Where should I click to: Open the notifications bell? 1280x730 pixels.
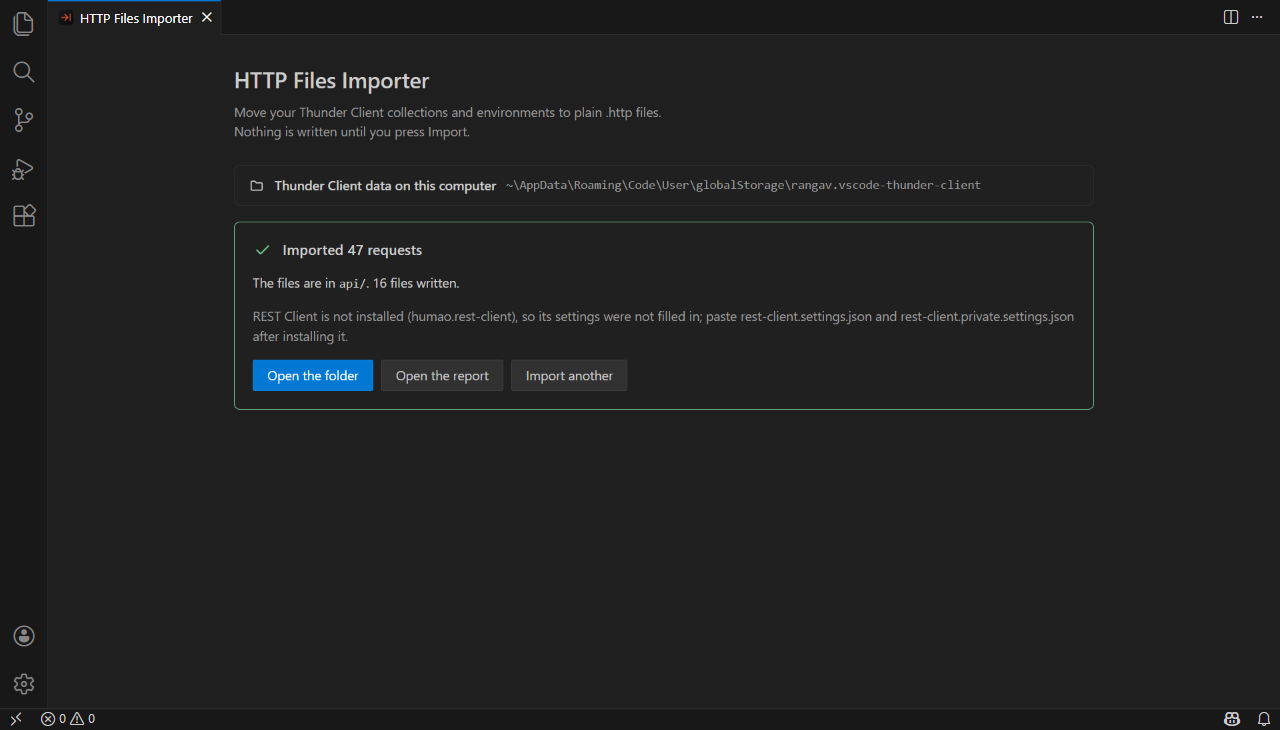pyautogui.click(x=1264, y=719)
